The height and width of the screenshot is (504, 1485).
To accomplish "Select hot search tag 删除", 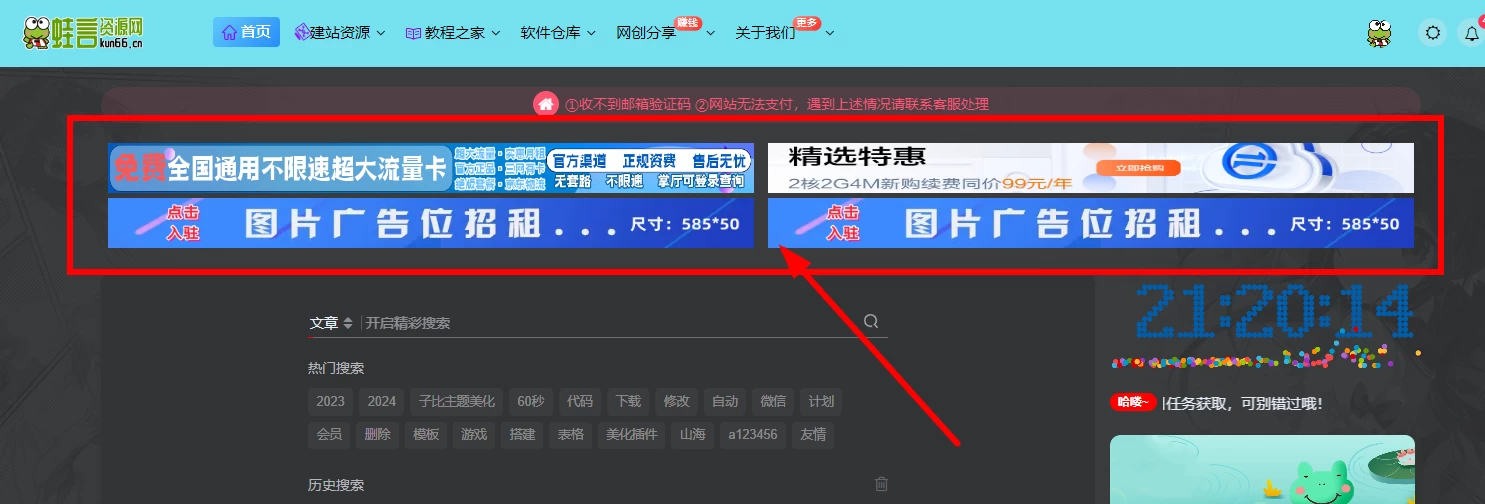I will 378,435.
